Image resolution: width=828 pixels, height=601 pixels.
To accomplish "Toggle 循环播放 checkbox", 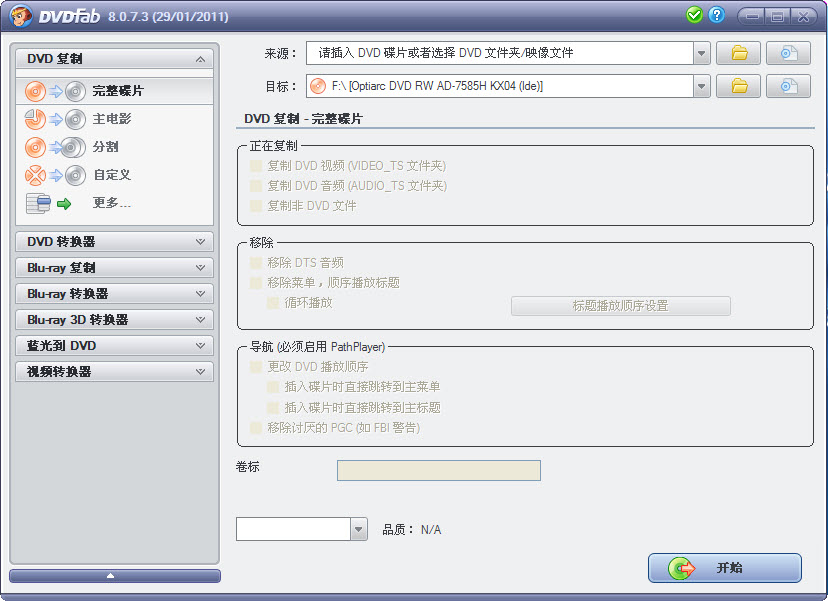I will click(x=273, y=303).
